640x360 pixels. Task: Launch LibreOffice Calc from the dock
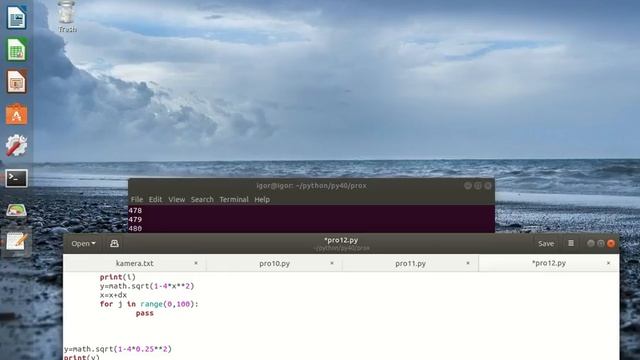16,50
